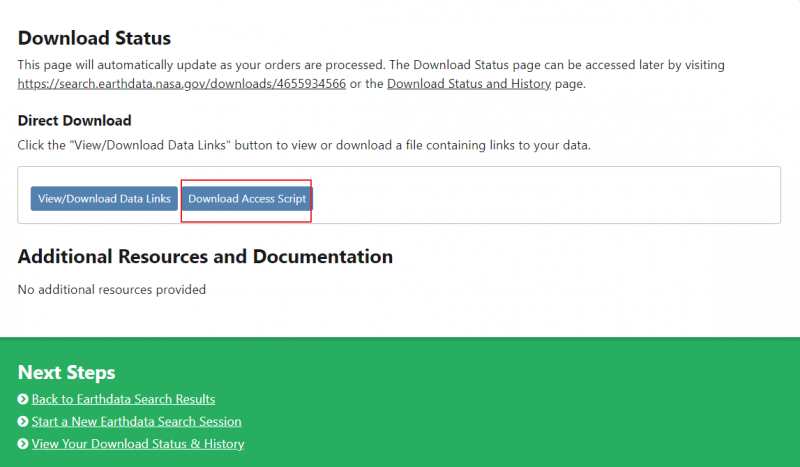This screenshot has width=800, height=467.
Task: Click the Additional Resources and Documentation heading
Action: pyautogui.click(x=205, y=257)
